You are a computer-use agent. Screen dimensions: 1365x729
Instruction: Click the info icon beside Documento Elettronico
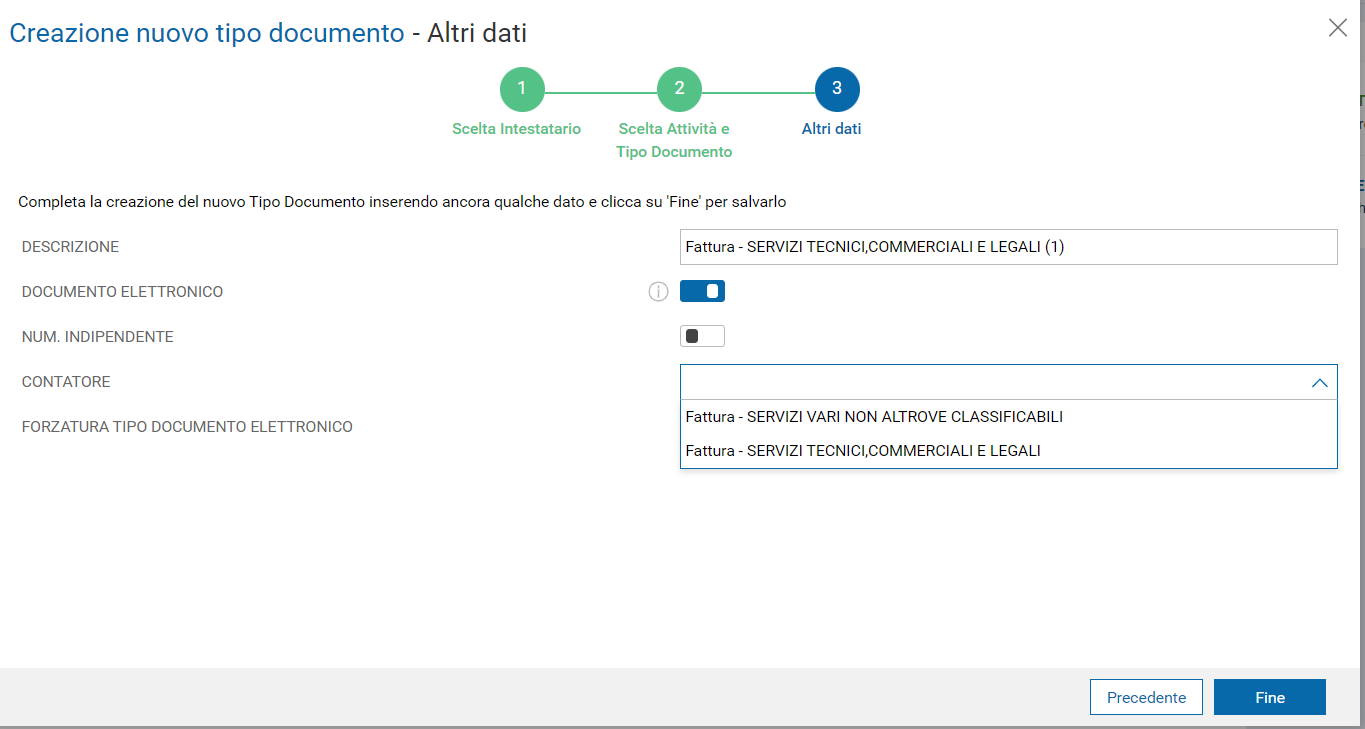pos(658,292)
